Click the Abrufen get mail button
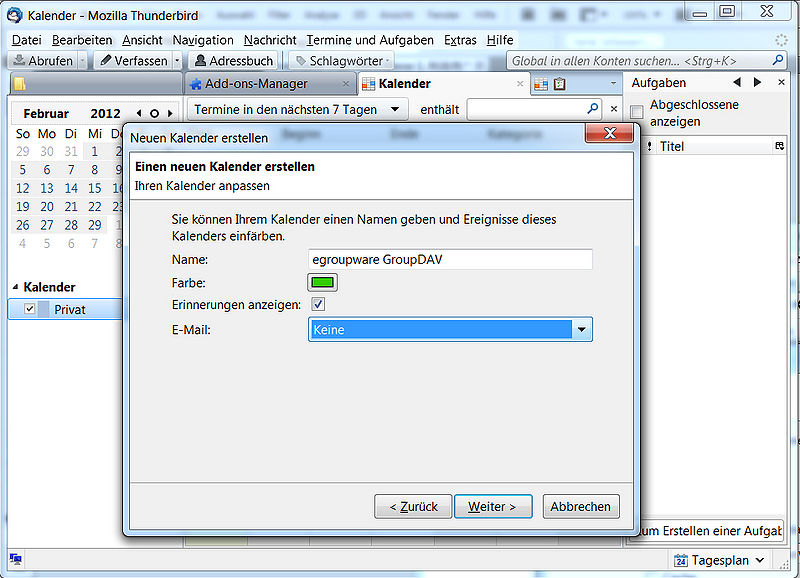The image size is (800, 578). point(42,61)
